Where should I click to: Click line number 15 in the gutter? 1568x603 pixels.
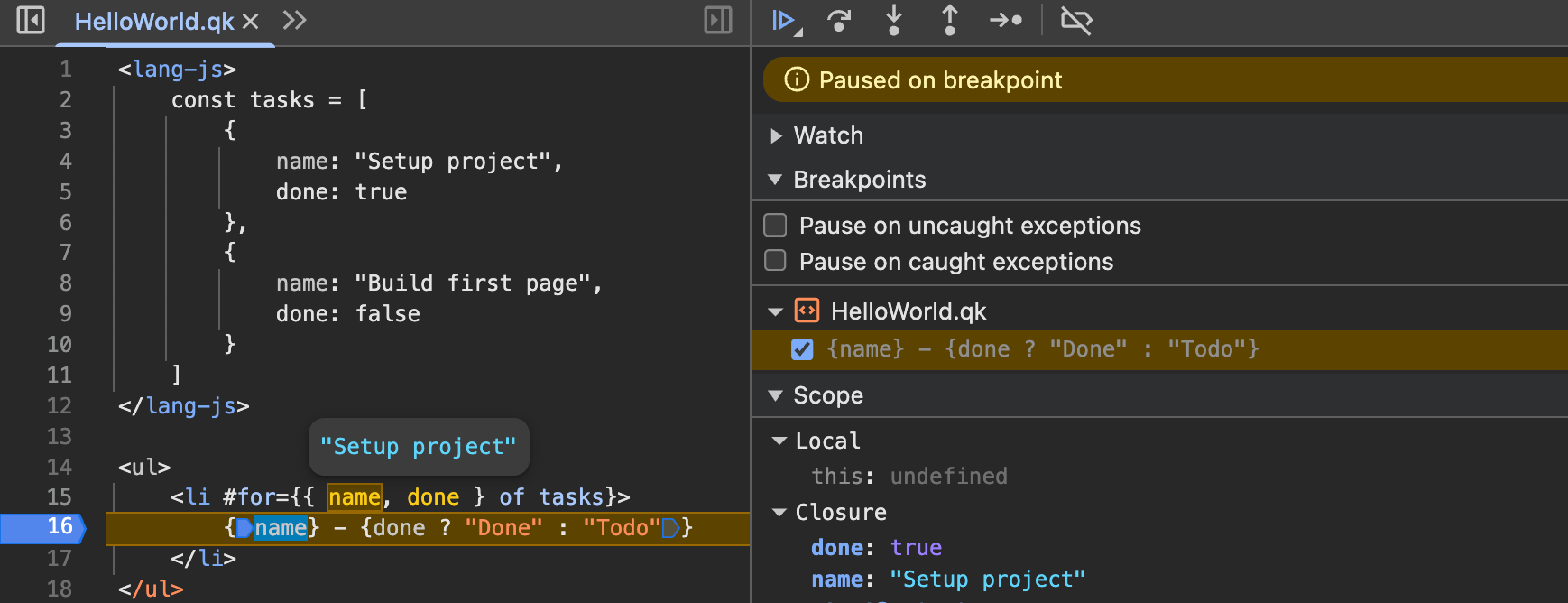click(x=59, y=496)
